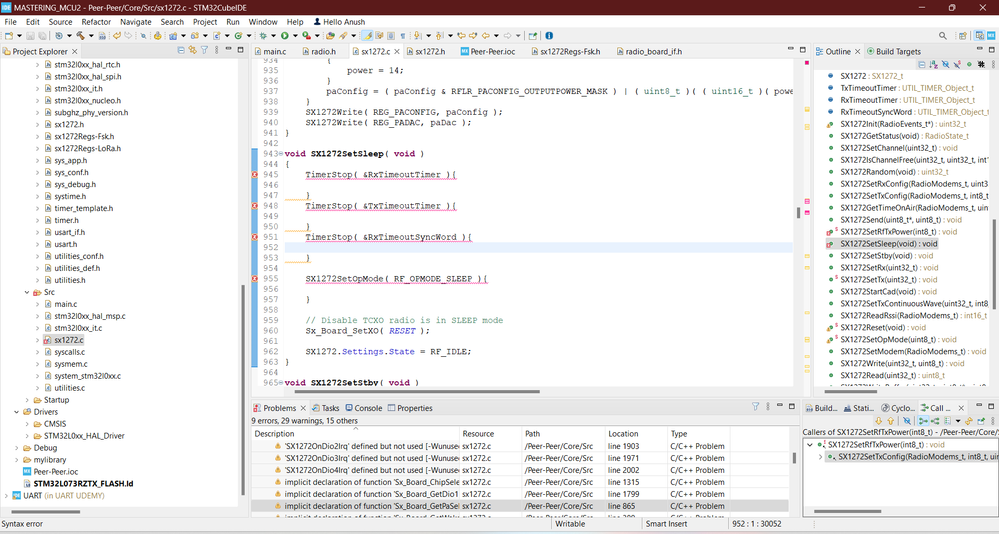Click the Save icon in main toolbar

point(31,36)
